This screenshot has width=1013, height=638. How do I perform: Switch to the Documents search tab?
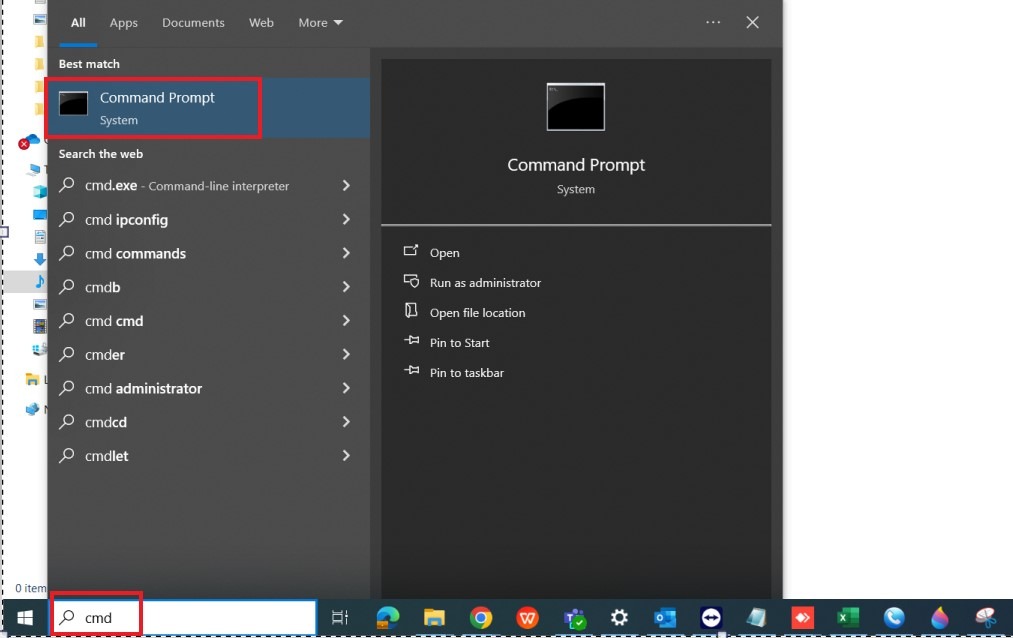click(193, 23)
